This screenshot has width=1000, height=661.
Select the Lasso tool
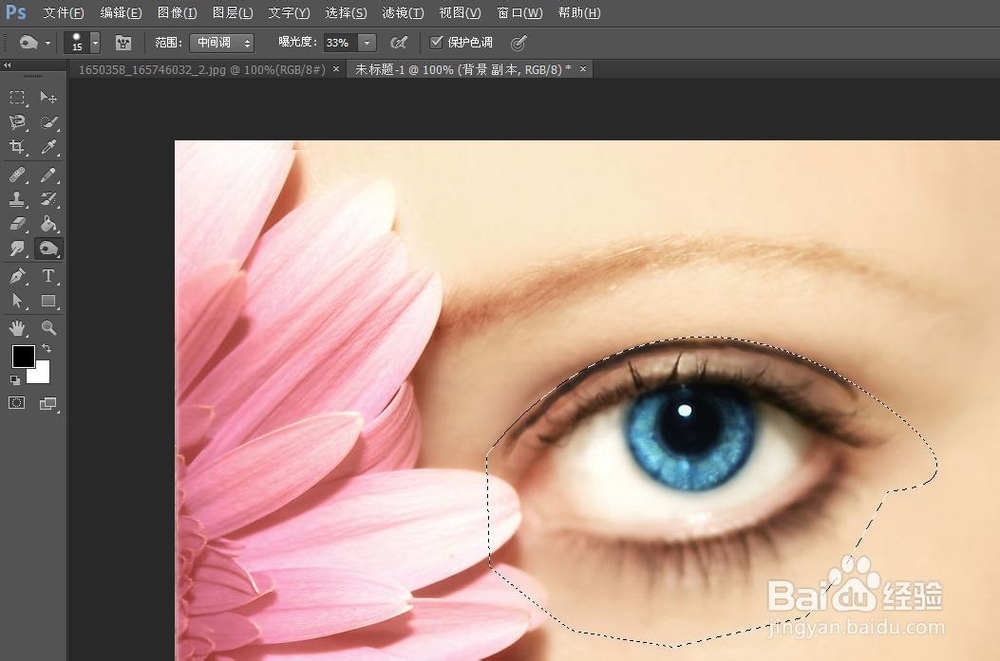click(x=16, y=122)
